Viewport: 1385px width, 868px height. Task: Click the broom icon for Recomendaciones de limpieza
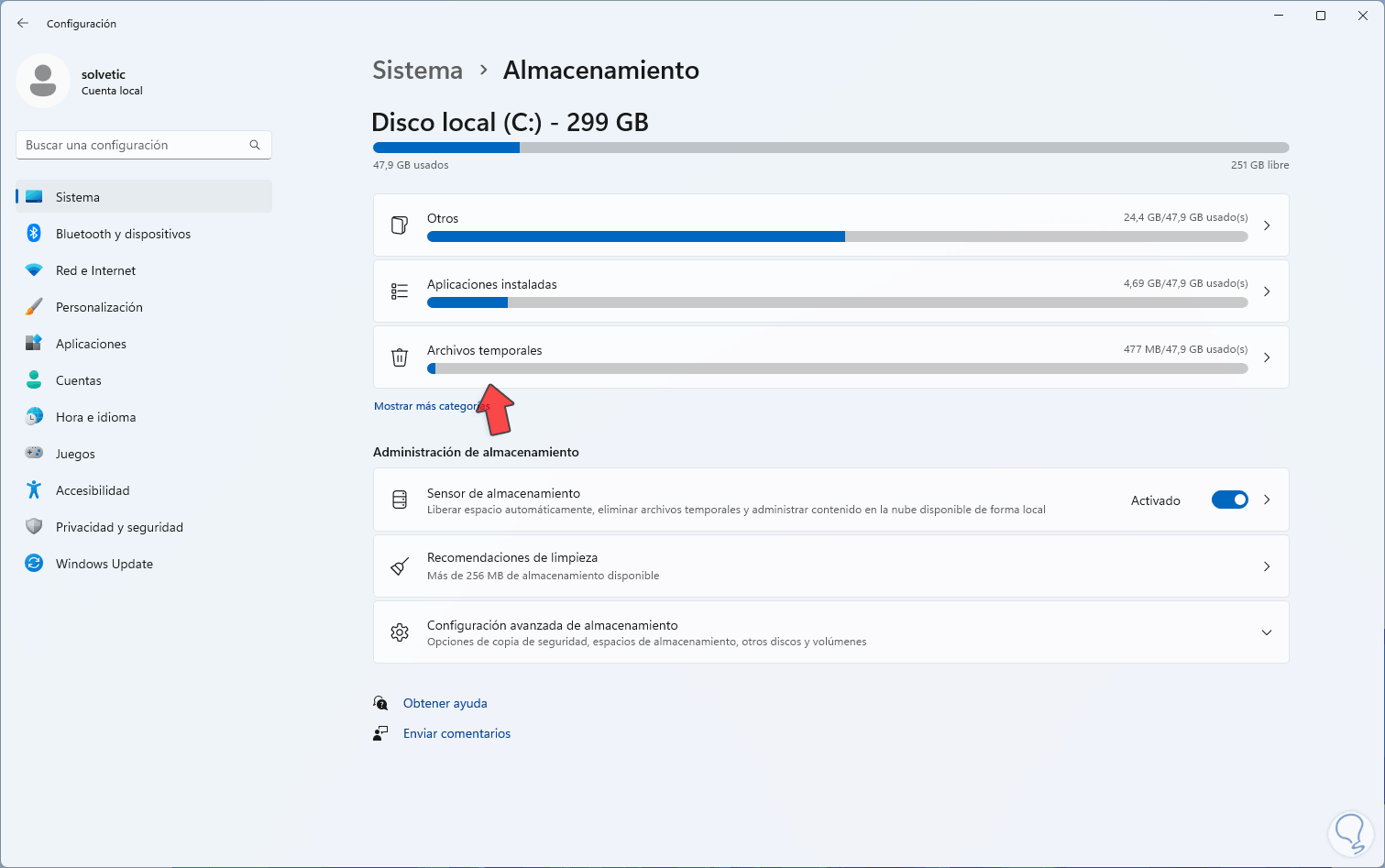(x=400, y=566)
